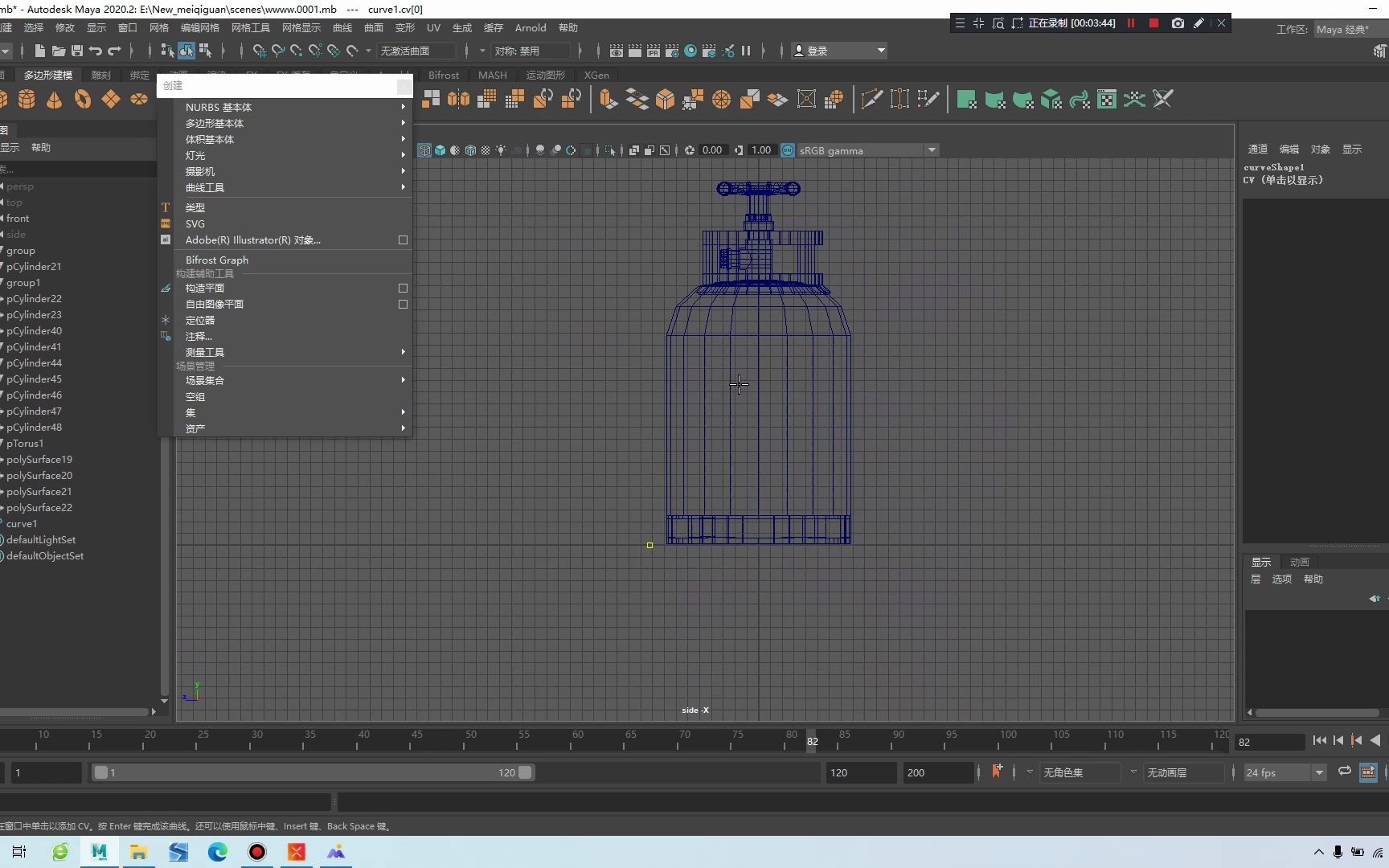Viewport: 1389px width, 868px height.
Task: Click frame 82 marker on the timeline
Action: [x=813, y=741]
